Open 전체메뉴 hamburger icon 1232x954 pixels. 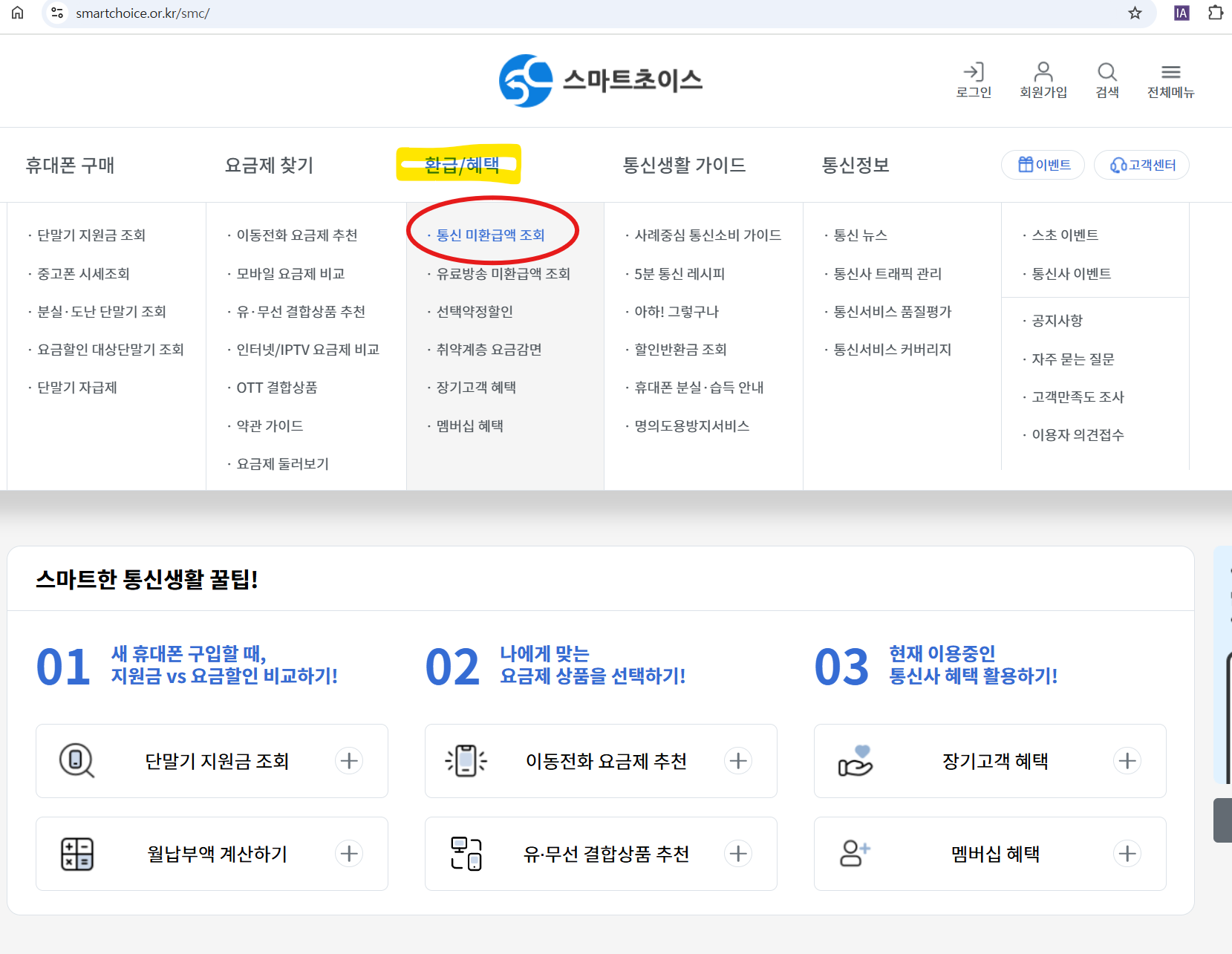(1170, 72)
